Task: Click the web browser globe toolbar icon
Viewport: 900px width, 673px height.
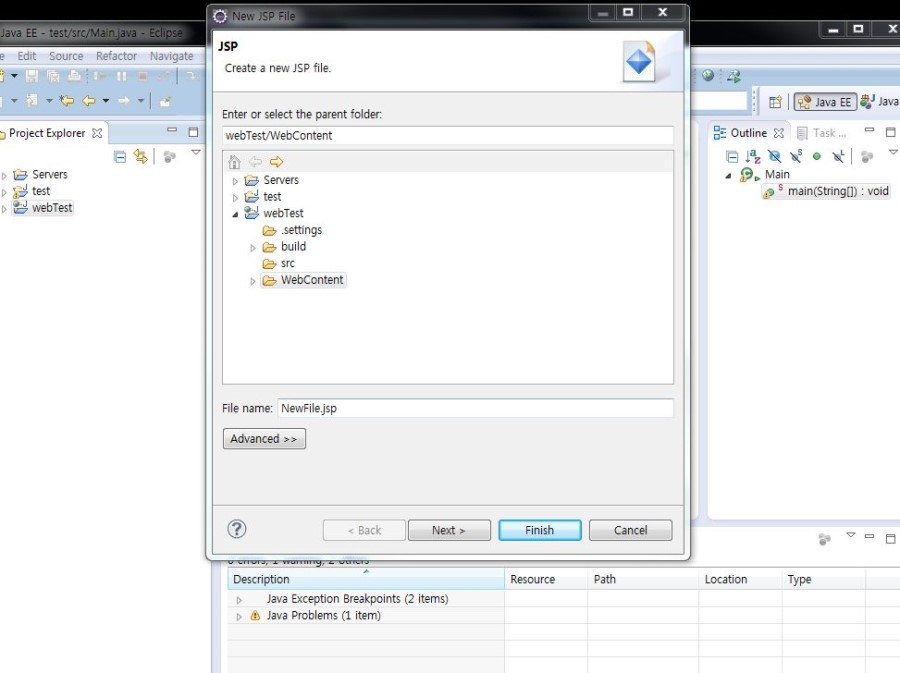Action: click(x=708, y=75)
